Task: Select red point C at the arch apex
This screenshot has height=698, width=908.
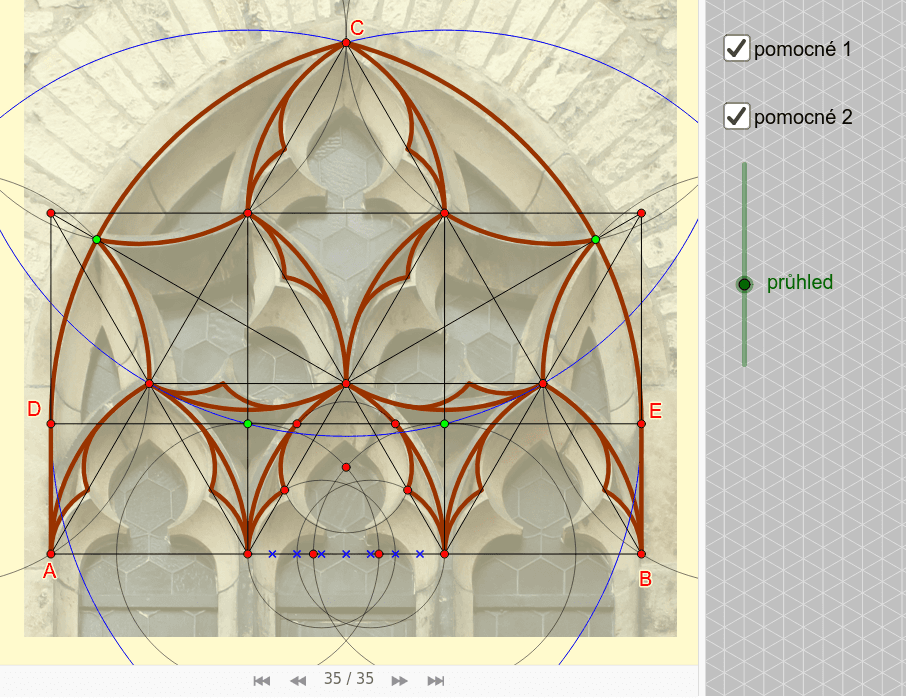Action: coord(346,43)
